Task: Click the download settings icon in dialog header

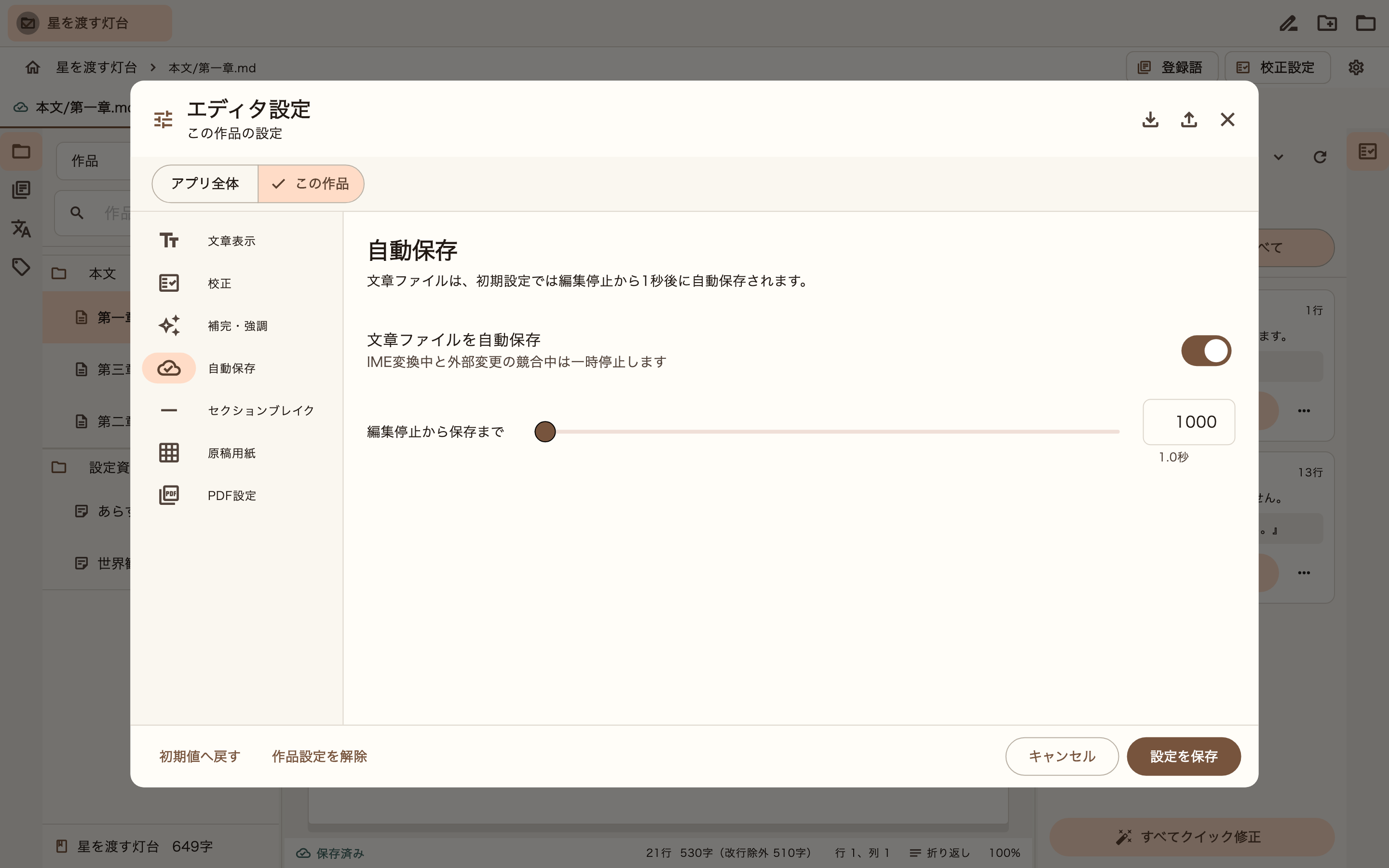Action: click(x=1150, y=120)
